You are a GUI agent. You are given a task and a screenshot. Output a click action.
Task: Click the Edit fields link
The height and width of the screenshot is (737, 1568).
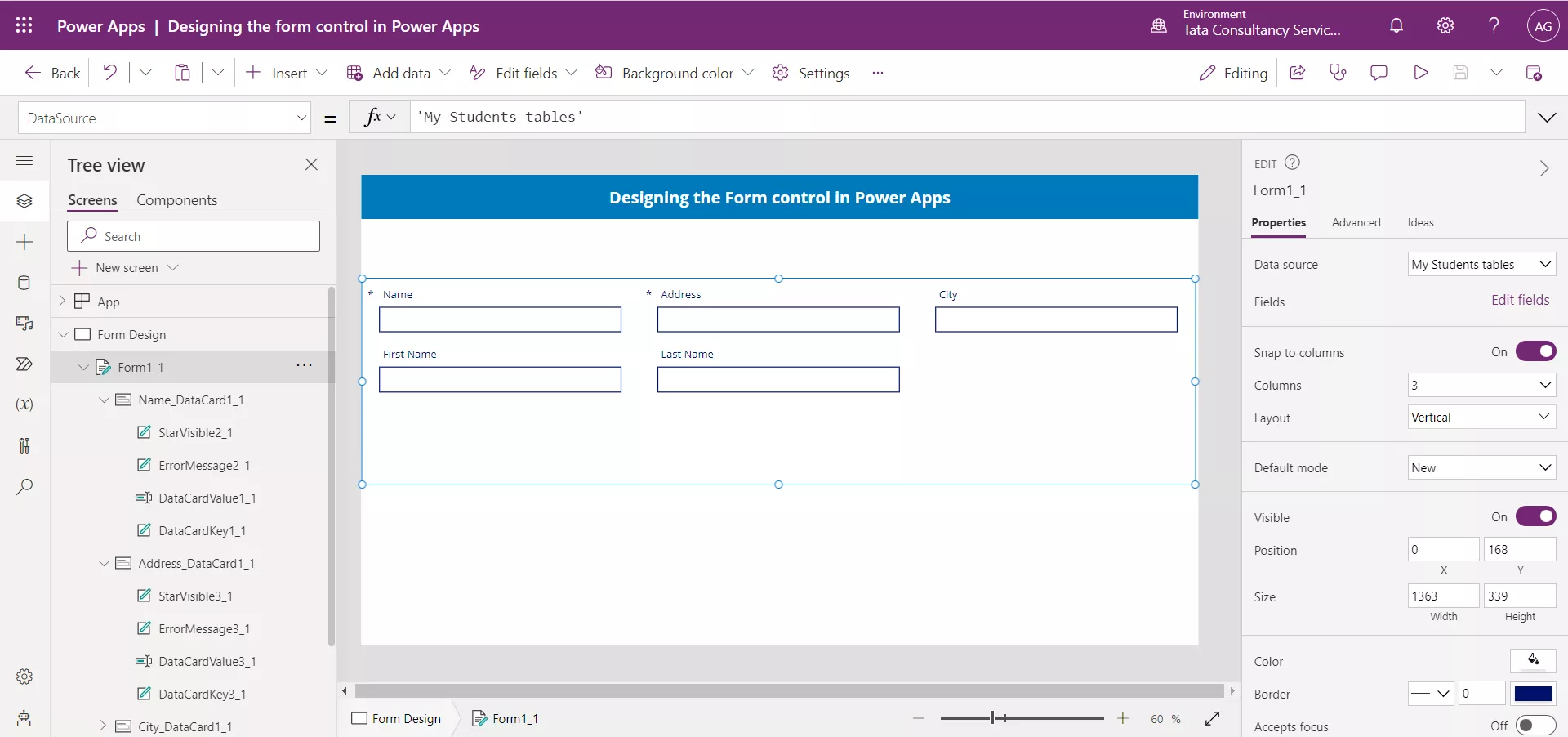click(1520, 300)
